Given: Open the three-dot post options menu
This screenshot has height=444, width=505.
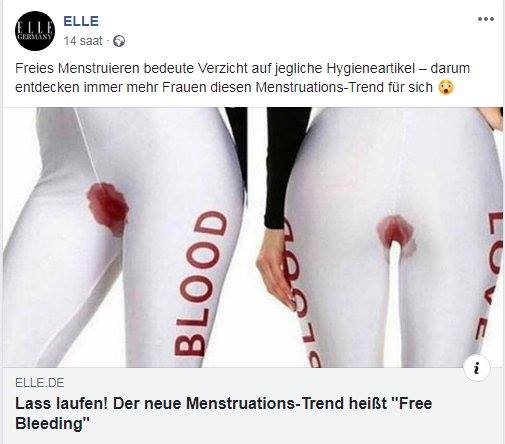Looking at the screenshot, I should point(485,19).
